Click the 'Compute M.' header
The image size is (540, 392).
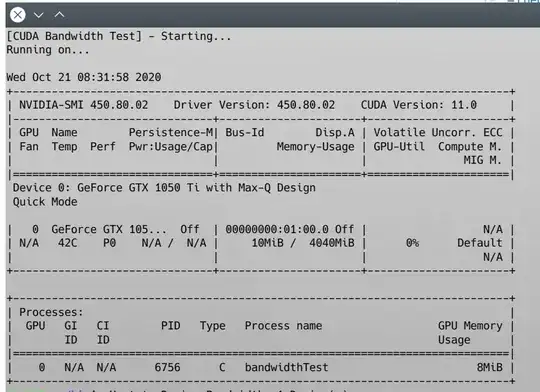[x=470, y=147]
